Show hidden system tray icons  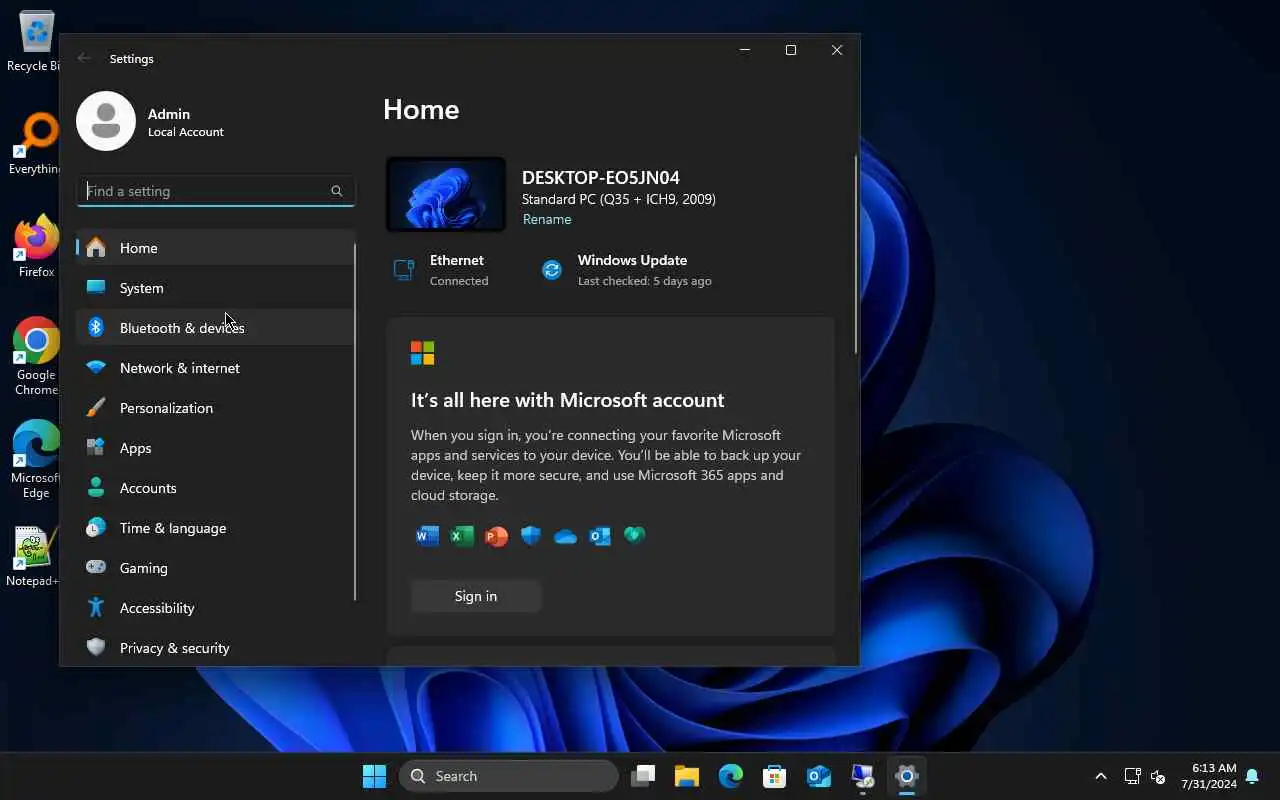click(1101, 776)
